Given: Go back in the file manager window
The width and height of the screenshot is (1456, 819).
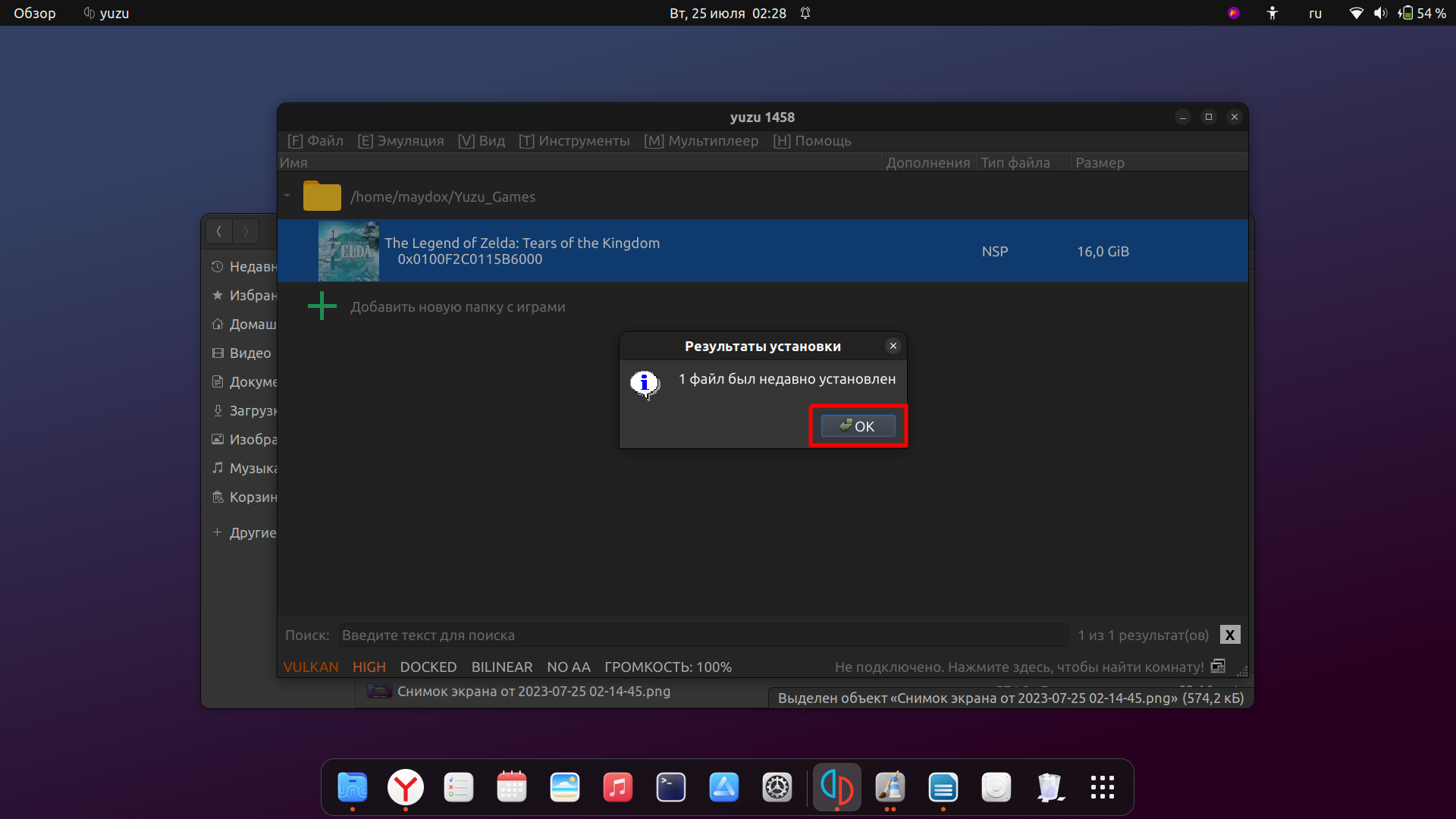Looking at the screenshot, I should (x=219, y=231).
